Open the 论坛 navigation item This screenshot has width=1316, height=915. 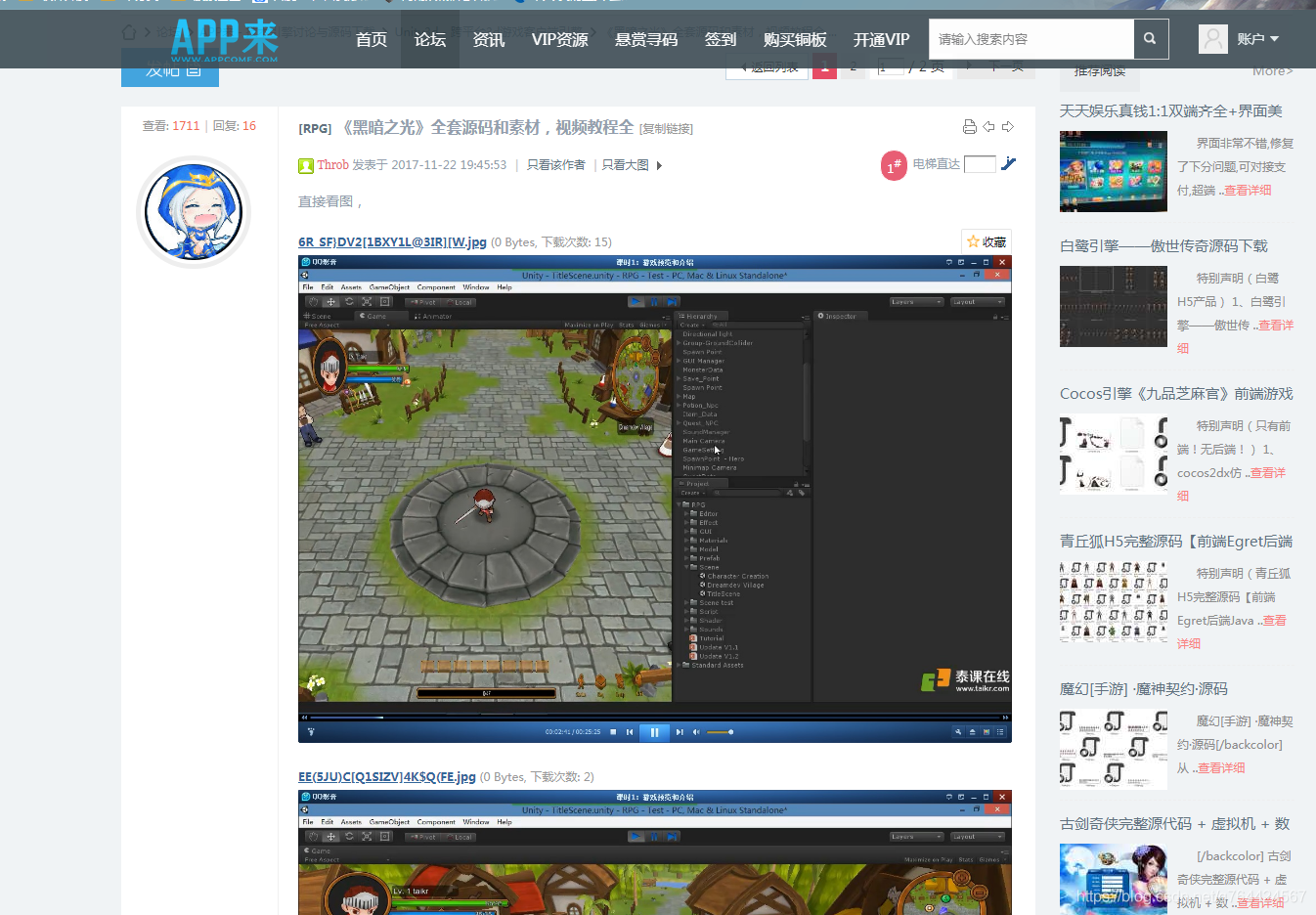click(430, 39)
